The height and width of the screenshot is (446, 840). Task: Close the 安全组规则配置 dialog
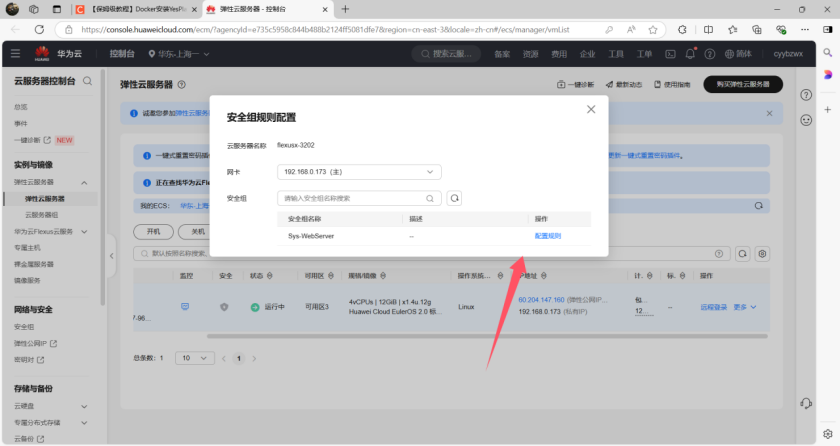[591, 109]
